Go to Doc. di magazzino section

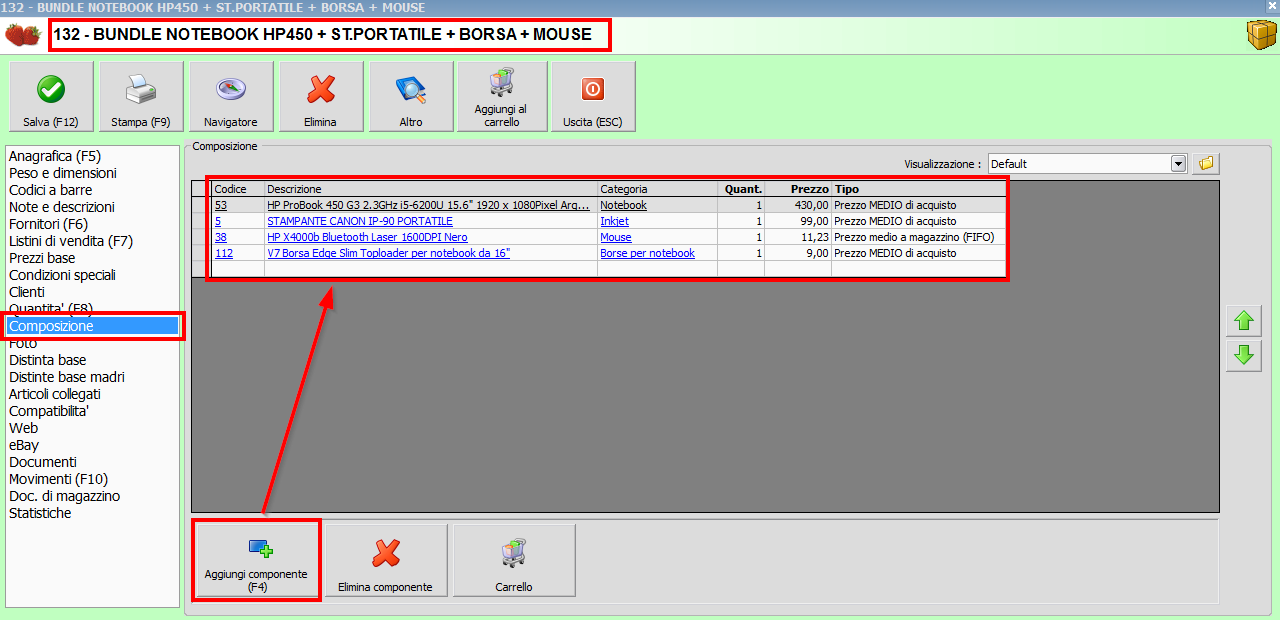coord(65,496)
